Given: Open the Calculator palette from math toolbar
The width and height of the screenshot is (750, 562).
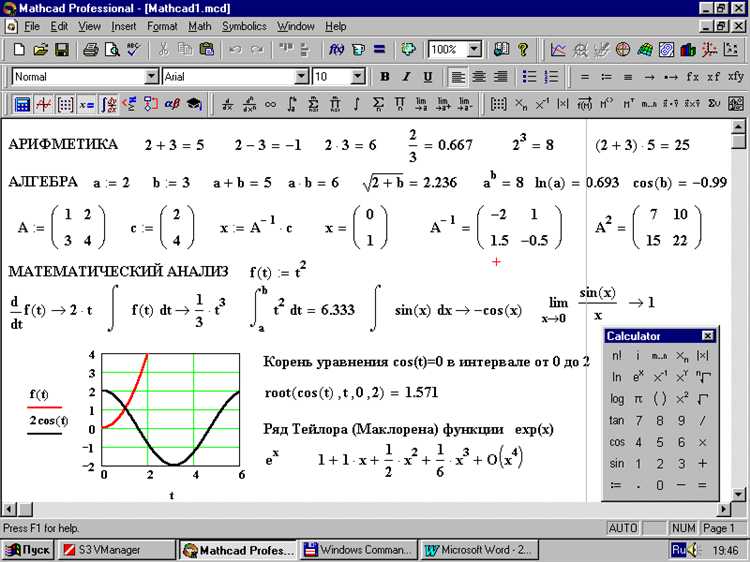Looking at the screenshot, I should [x=22, y=103].
